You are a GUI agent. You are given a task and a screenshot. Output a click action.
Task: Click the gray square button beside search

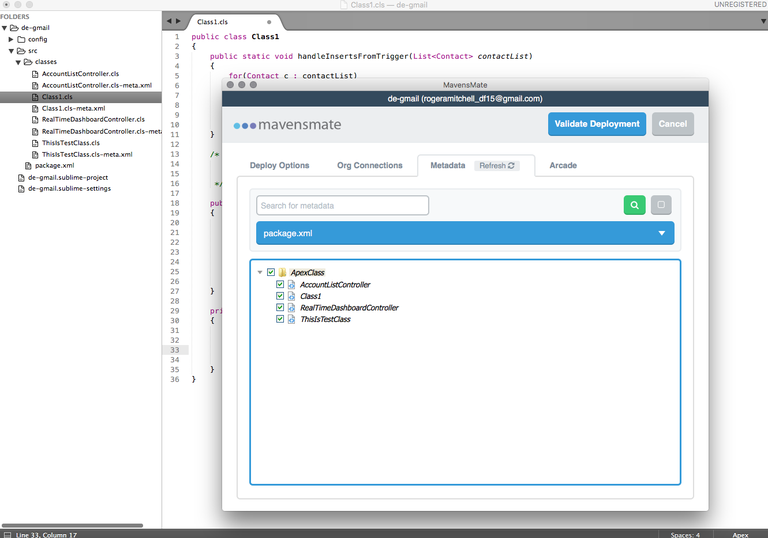(x=661, y=205)
